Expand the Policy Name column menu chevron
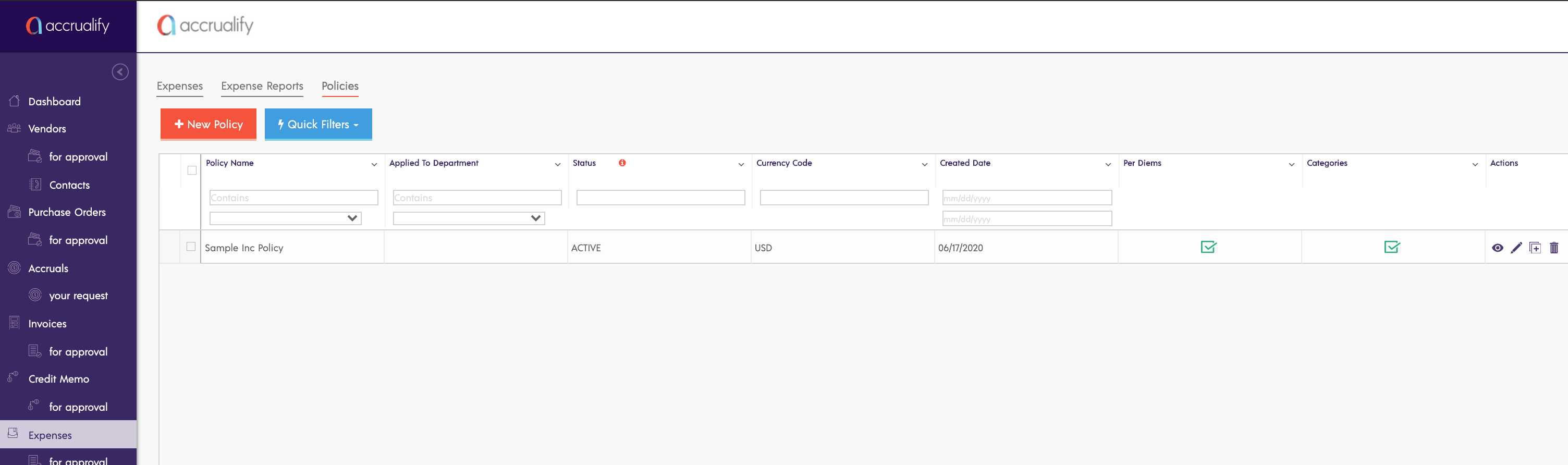The width and height of the screenshot is (1568, 465). [374, 164]
